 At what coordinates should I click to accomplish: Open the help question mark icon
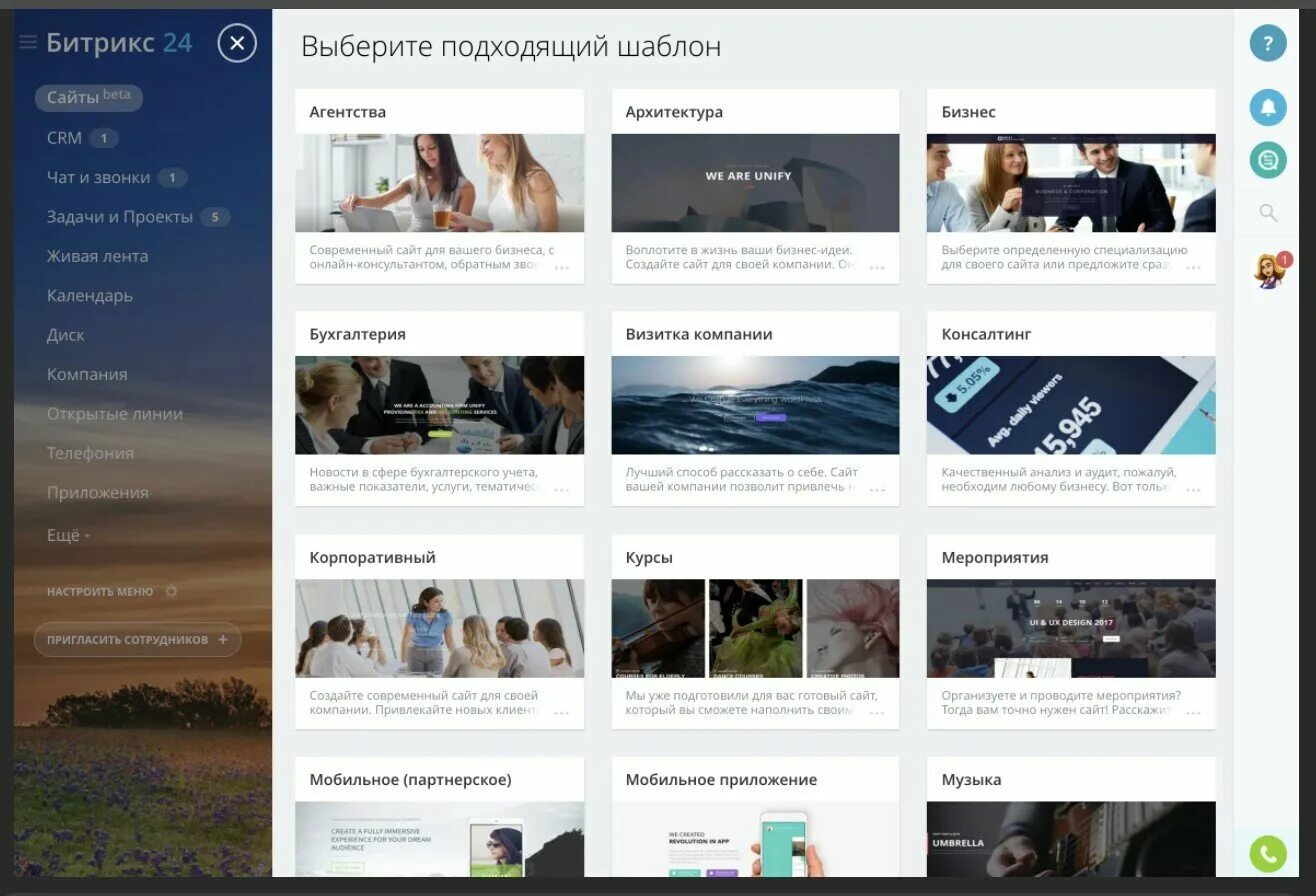[x=1268, y=43]
